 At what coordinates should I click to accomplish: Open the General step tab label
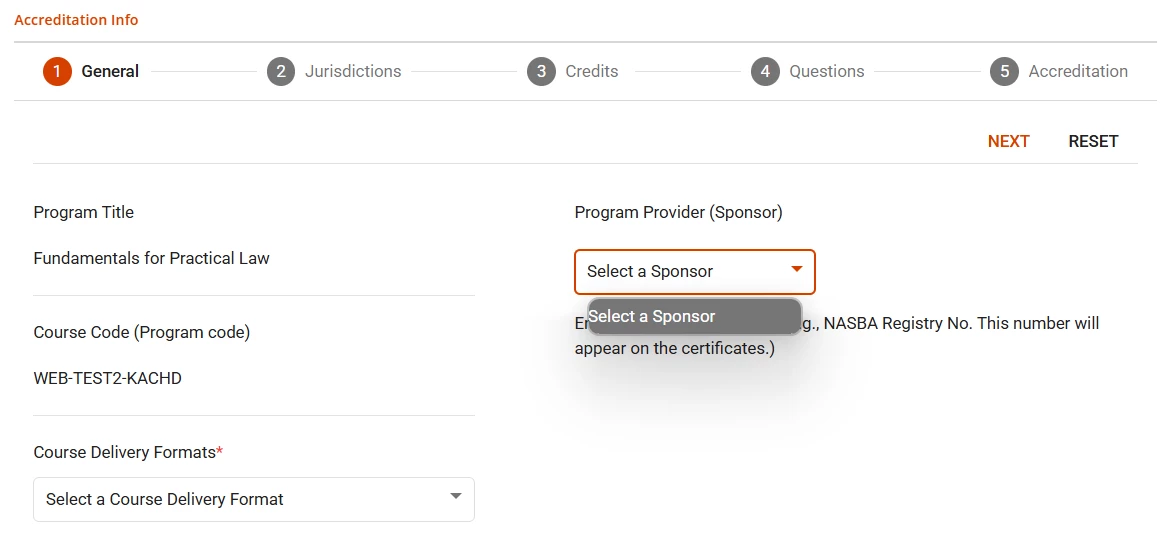pos(110,71)
